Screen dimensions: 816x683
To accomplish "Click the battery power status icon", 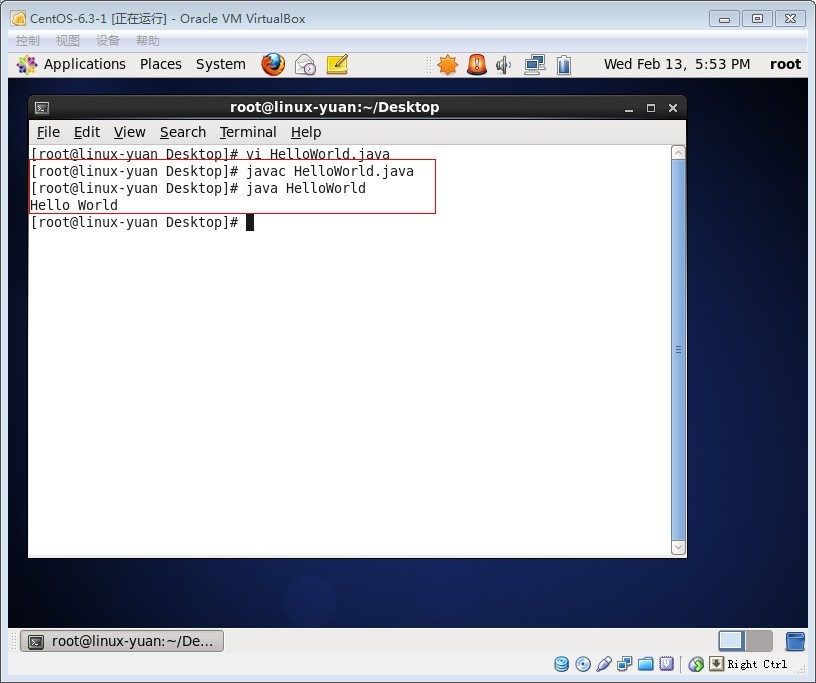I will click(564, 65).
